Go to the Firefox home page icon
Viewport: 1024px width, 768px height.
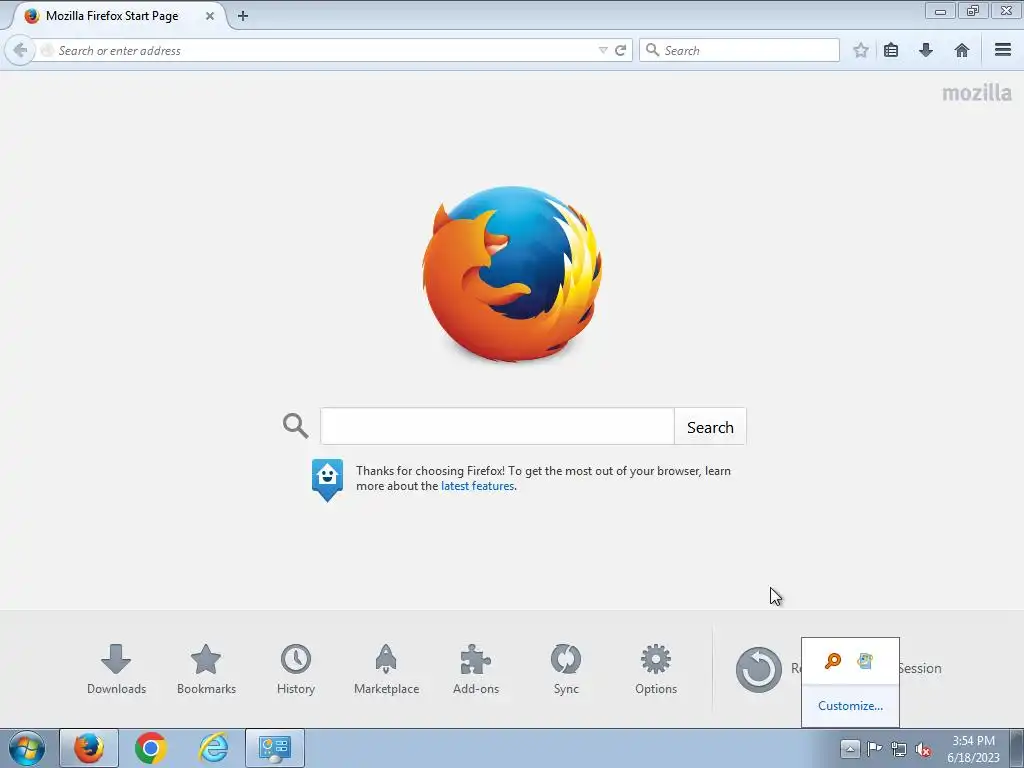[961, 50]
